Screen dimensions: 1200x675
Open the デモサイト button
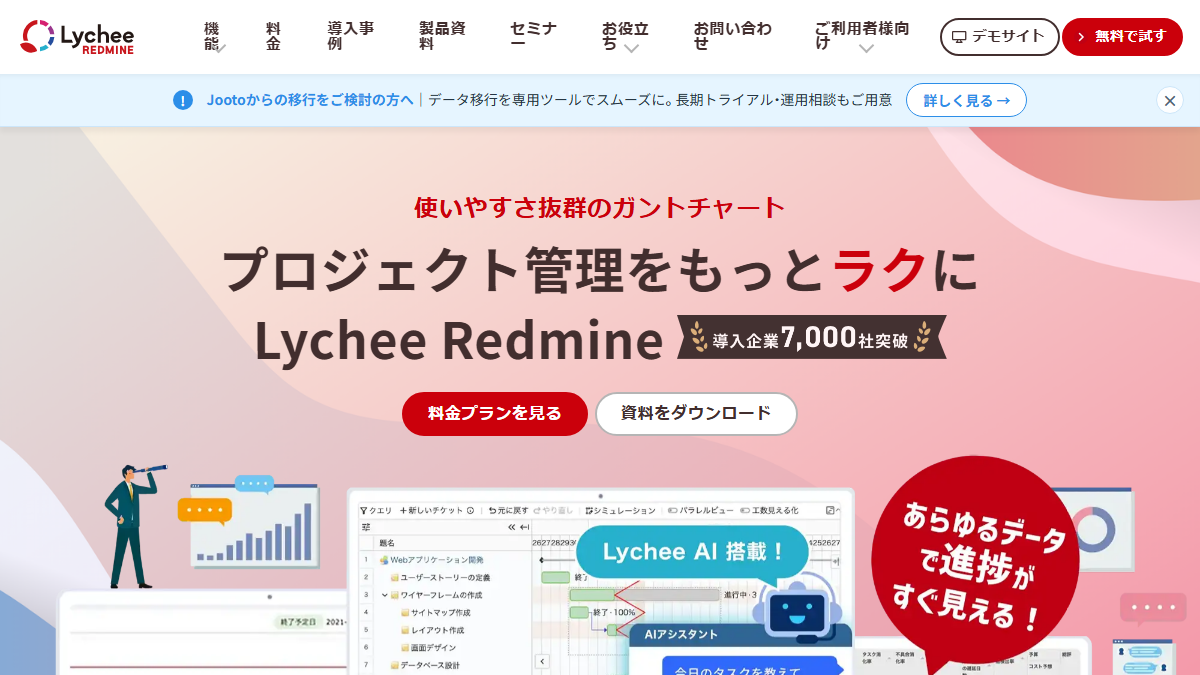click(999, 37)
